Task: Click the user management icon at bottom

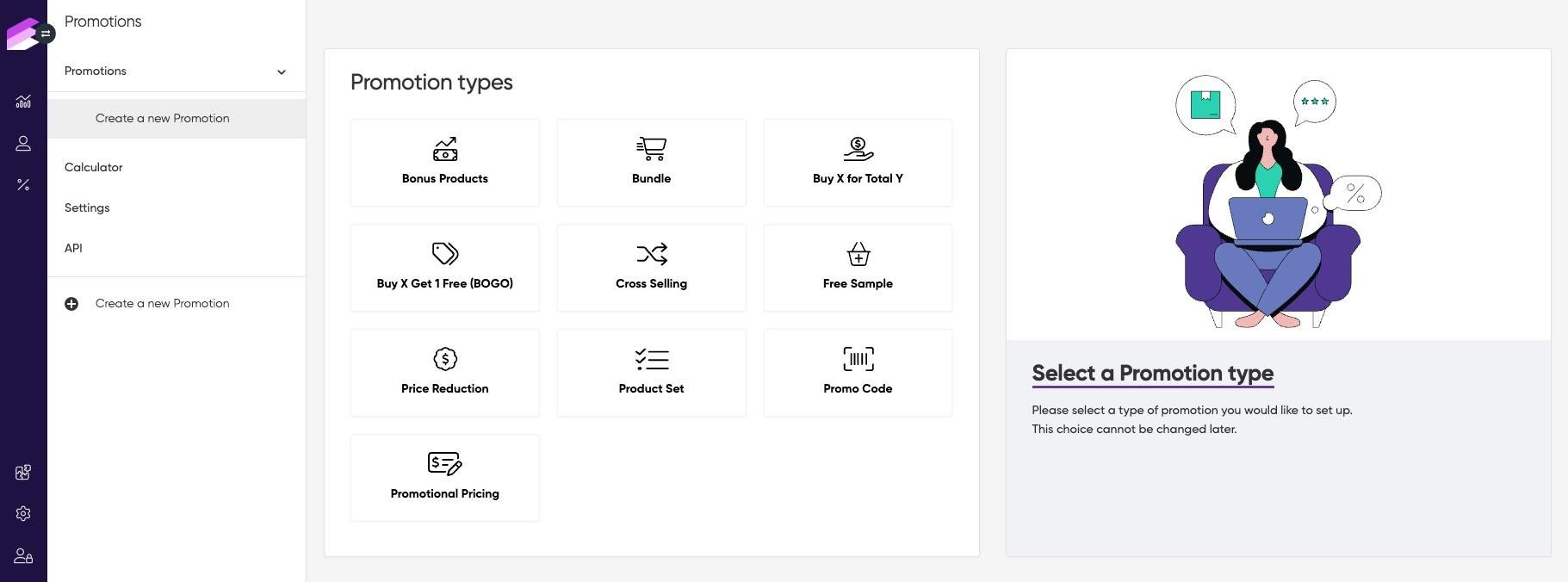Action: pos(23,556)
